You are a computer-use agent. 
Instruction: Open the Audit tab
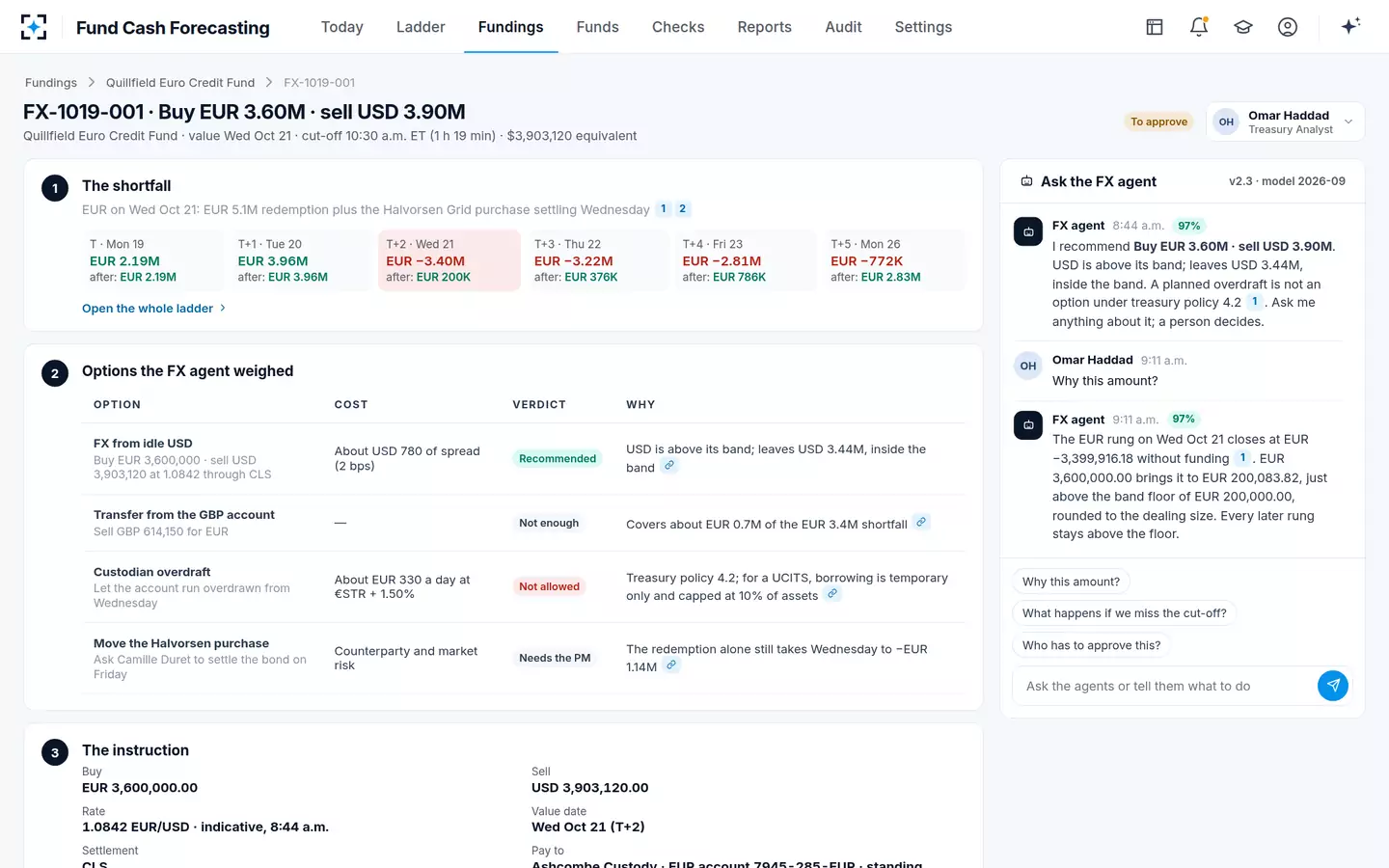[x=843, y=27]
